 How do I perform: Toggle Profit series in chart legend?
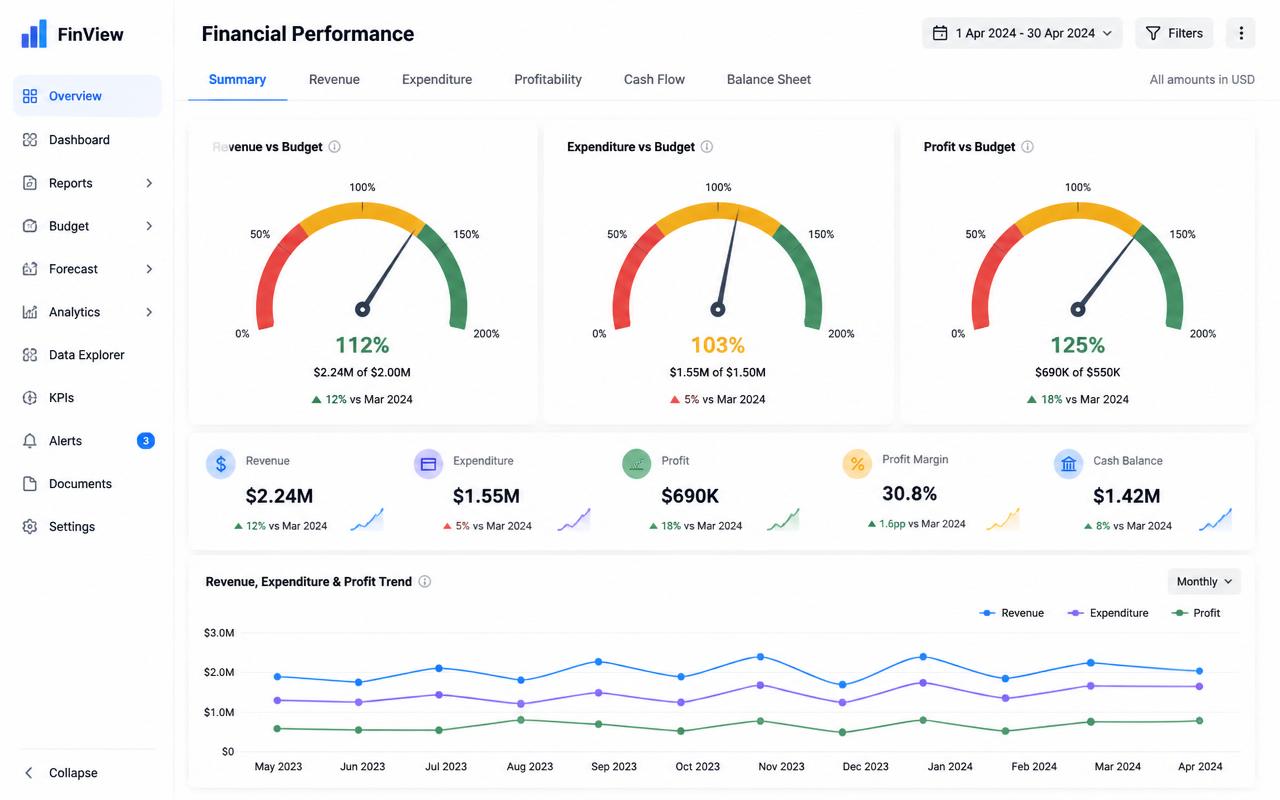pos(1196,613)
